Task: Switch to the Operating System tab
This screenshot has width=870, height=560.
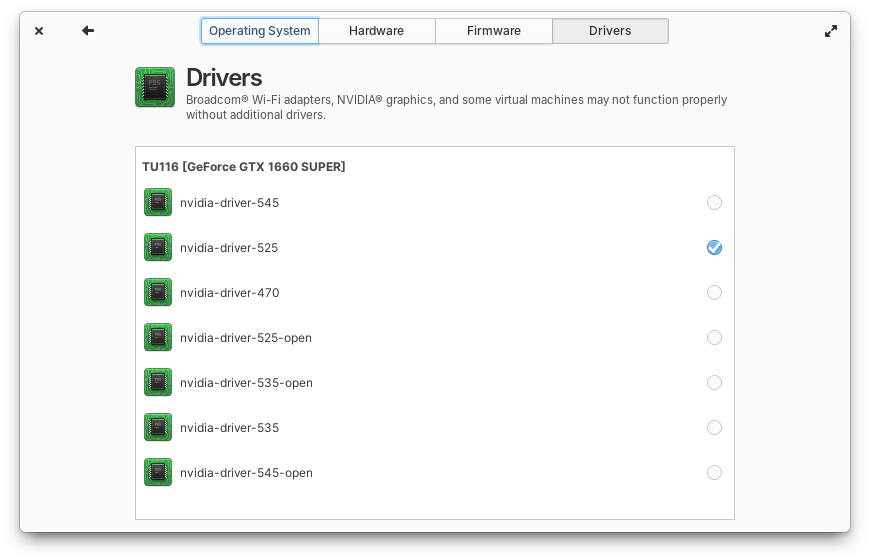Action: (x=260, y=31)
